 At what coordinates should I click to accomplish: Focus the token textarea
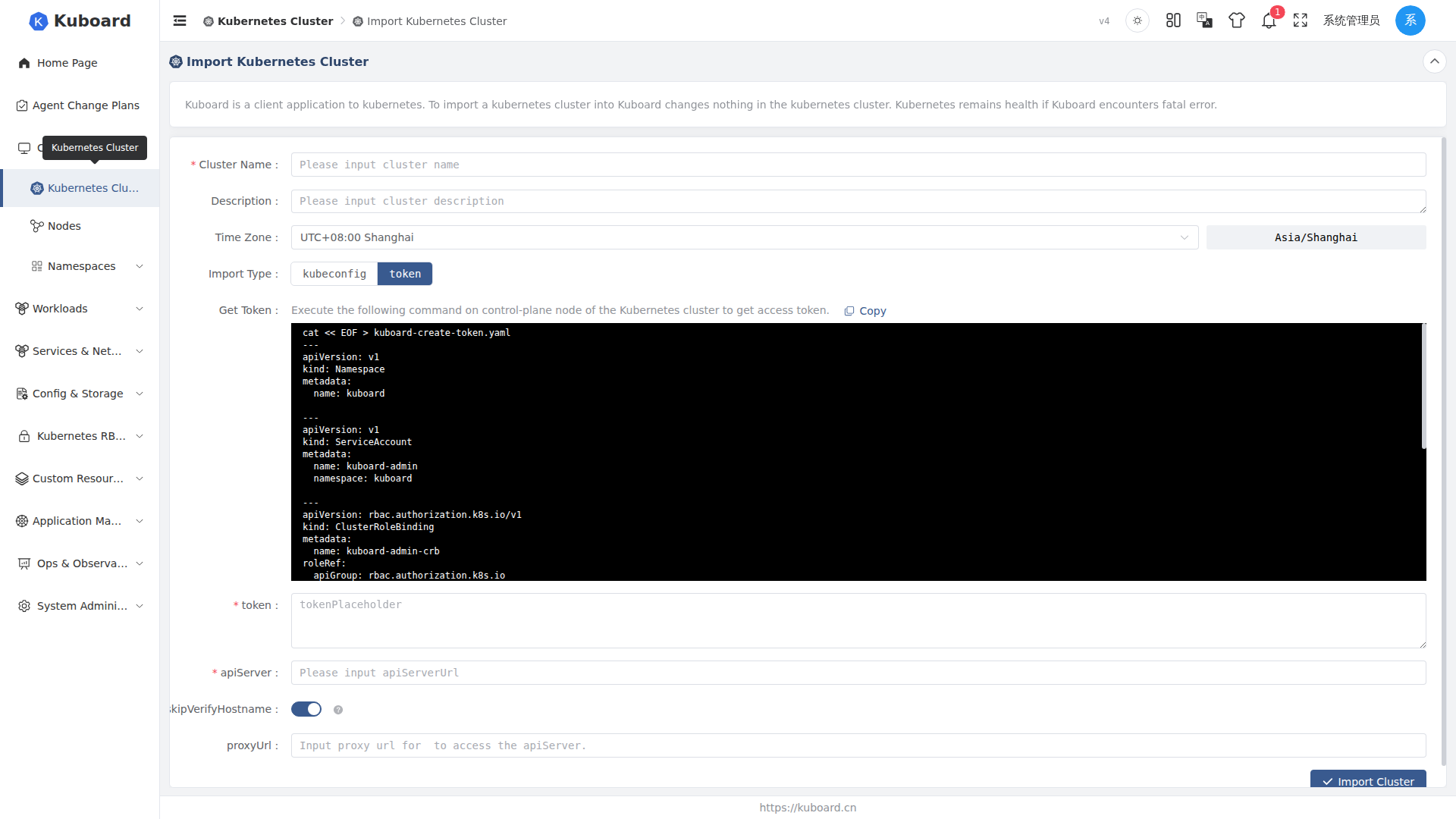point(858,620)
